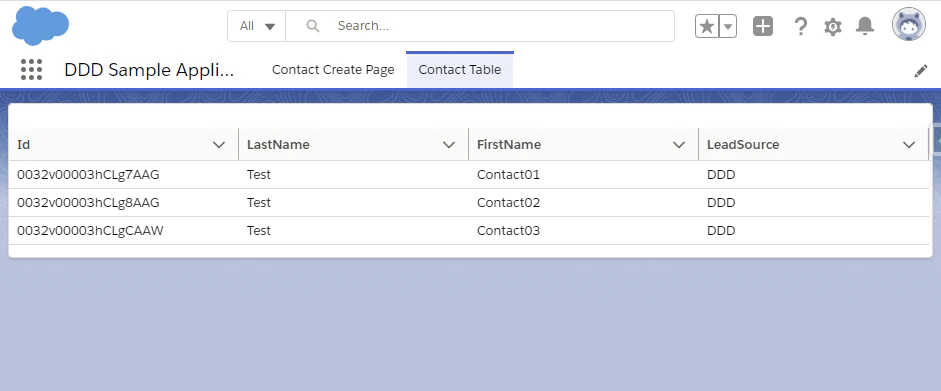This screenshot has height=391, width=941.
Task: Open the Help question mark icon
Action: (800, 26)
